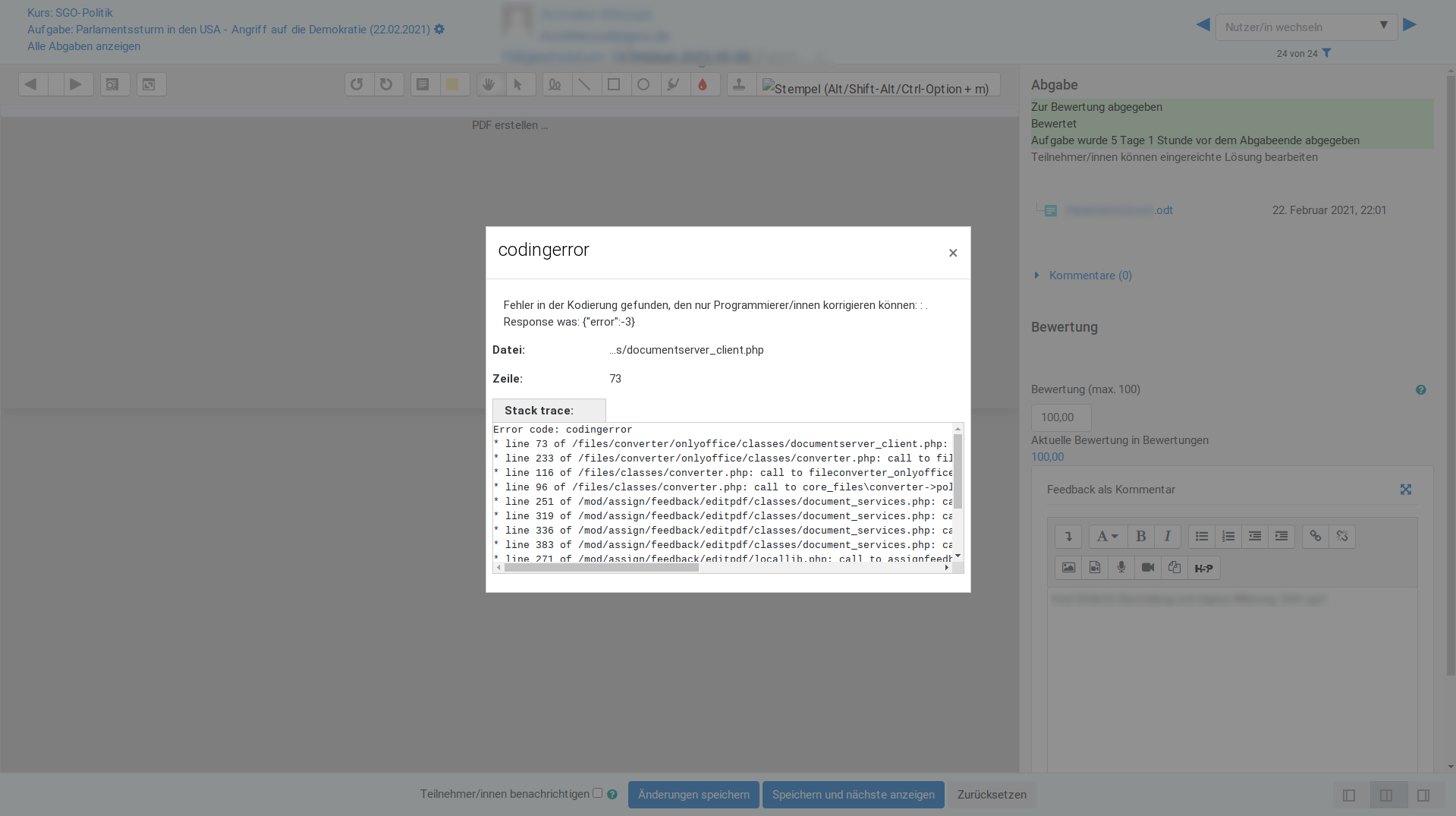1456x816 pixels.
Task: Expand the Kommentare (0) section
Action: click(x=1090, y=276)
